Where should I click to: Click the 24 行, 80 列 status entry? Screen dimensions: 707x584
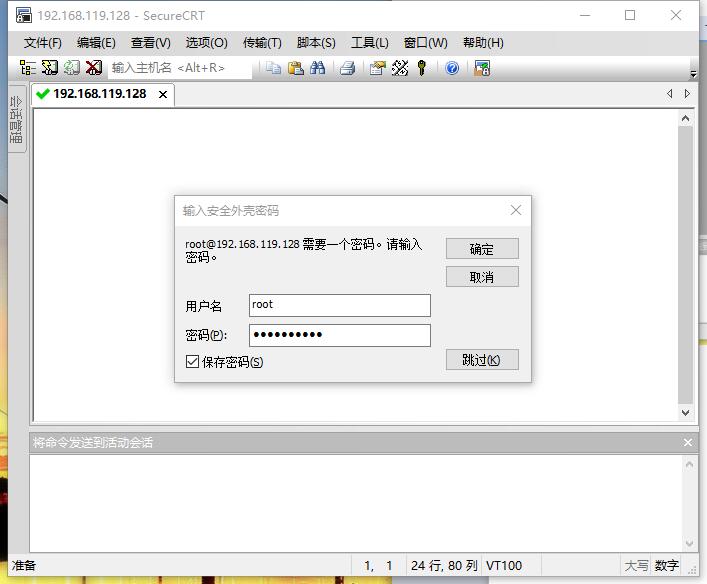[x=444, y=566]
